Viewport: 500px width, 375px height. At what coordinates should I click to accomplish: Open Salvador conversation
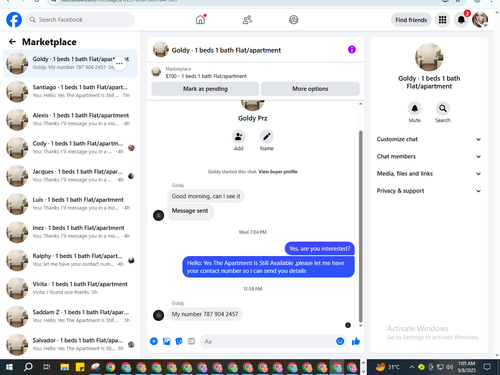[70, 344]
